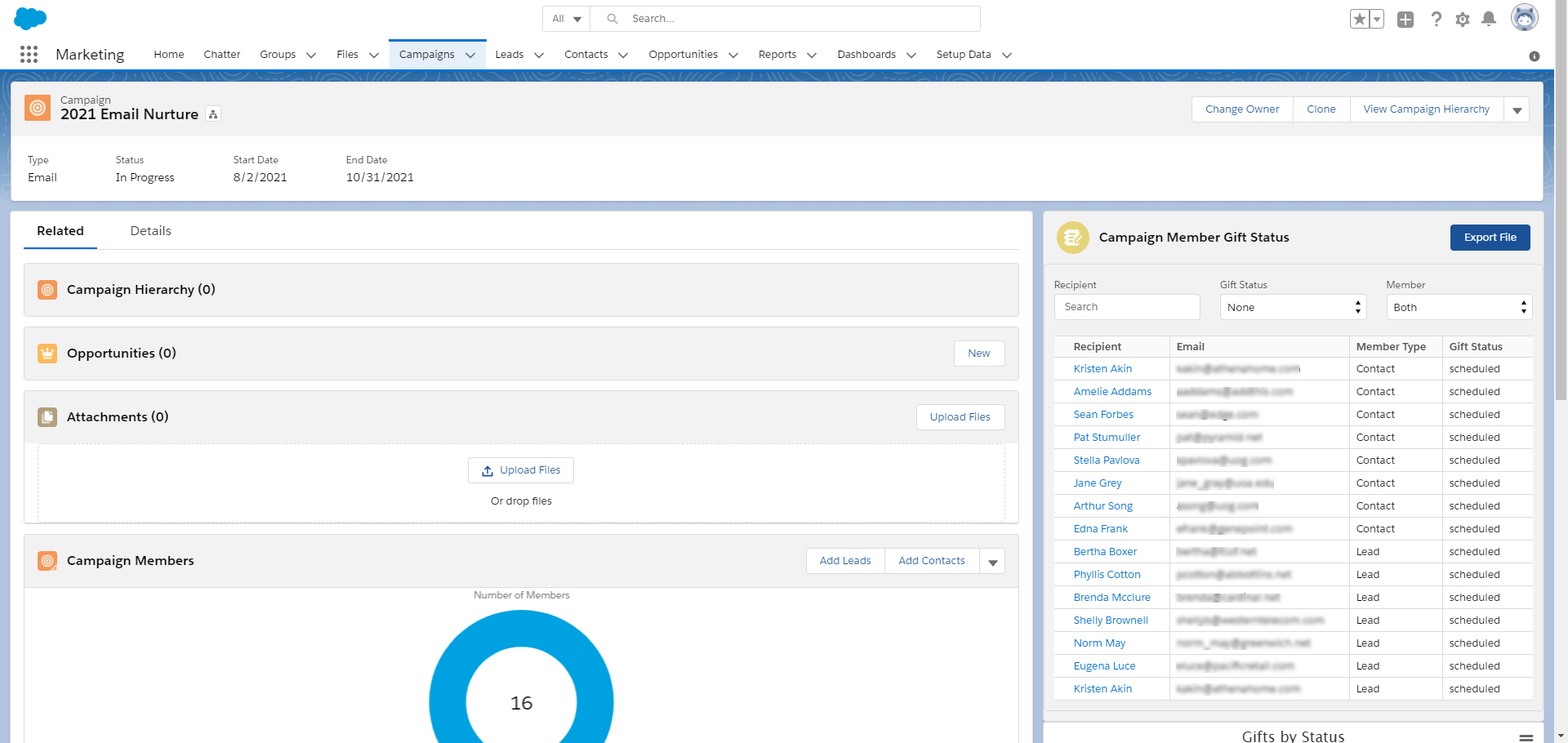Viewport: 1568px width, 743px height.
Task: Expand the Leads nav dropdown chevron
Action: (539, 55)
